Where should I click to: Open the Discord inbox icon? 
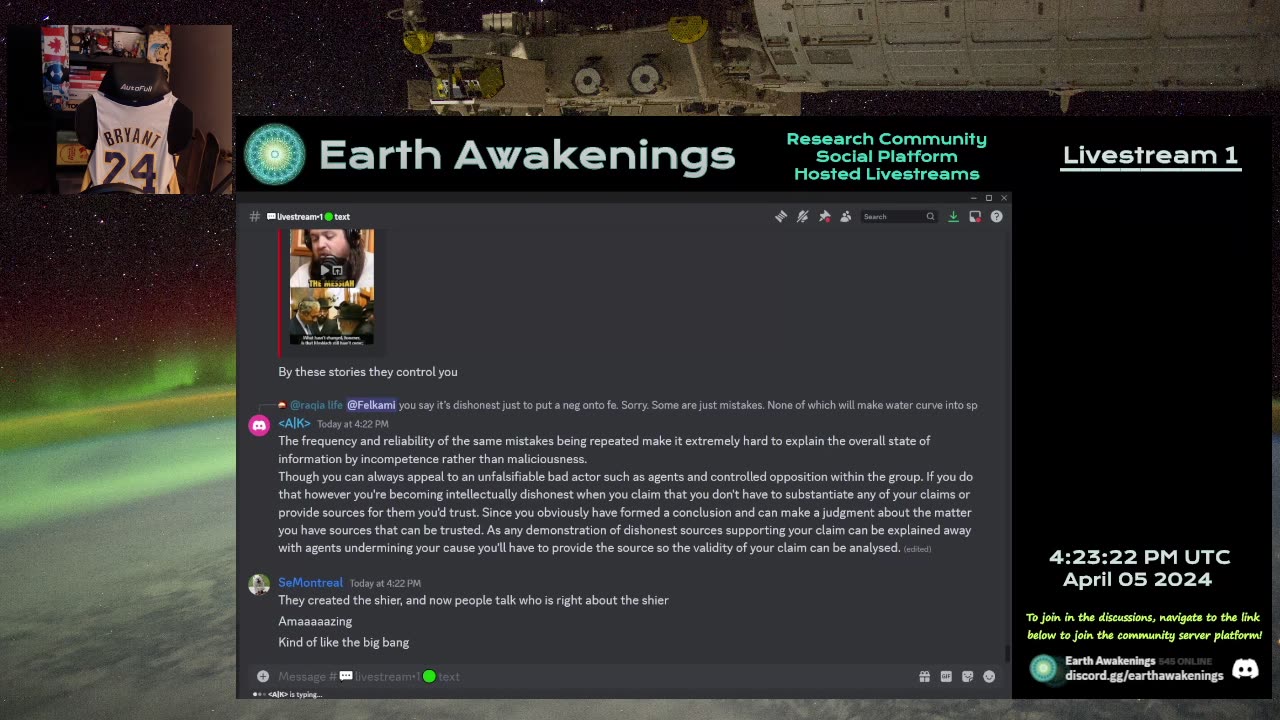click(x=975, y=216)
